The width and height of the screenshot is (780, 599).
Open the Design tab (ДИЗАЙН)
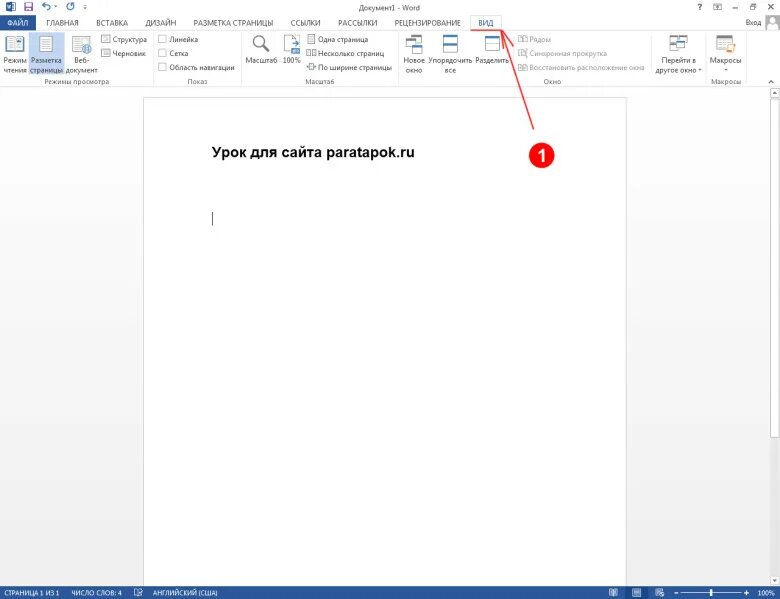click(161, 23)
